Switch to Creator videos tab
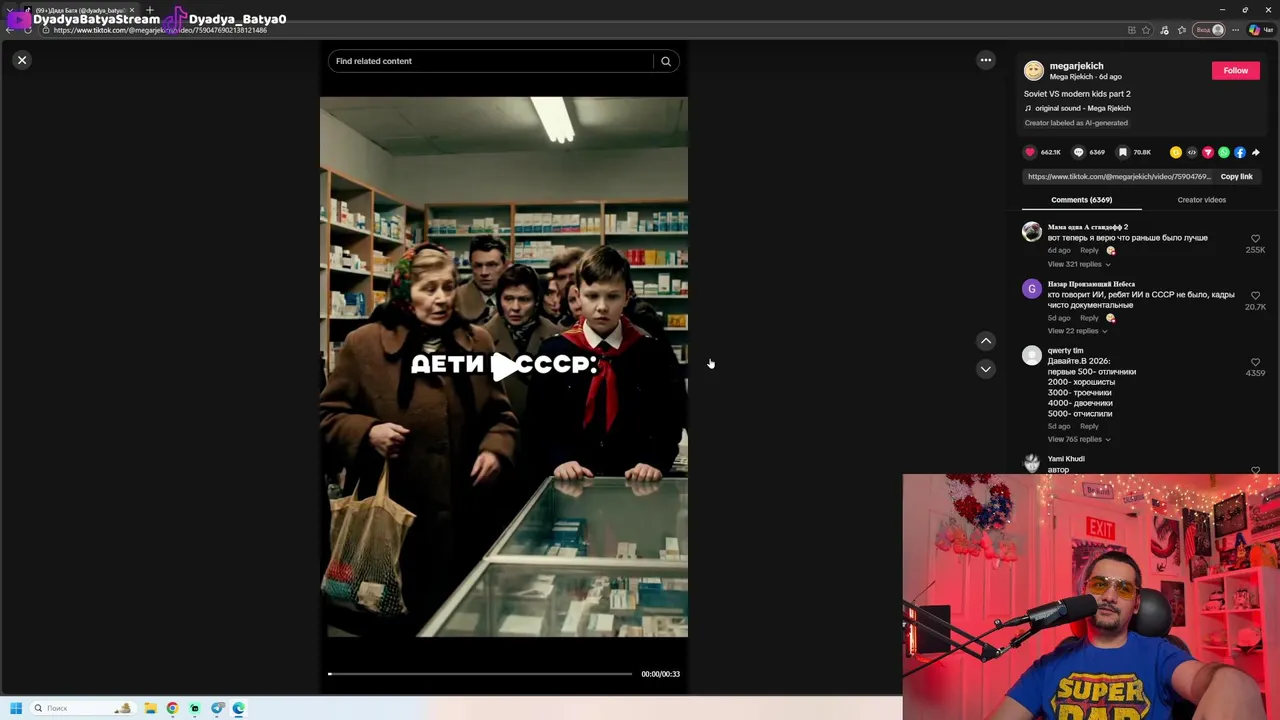Viewport: 1280px width, 720px height. click(1201, 200)
